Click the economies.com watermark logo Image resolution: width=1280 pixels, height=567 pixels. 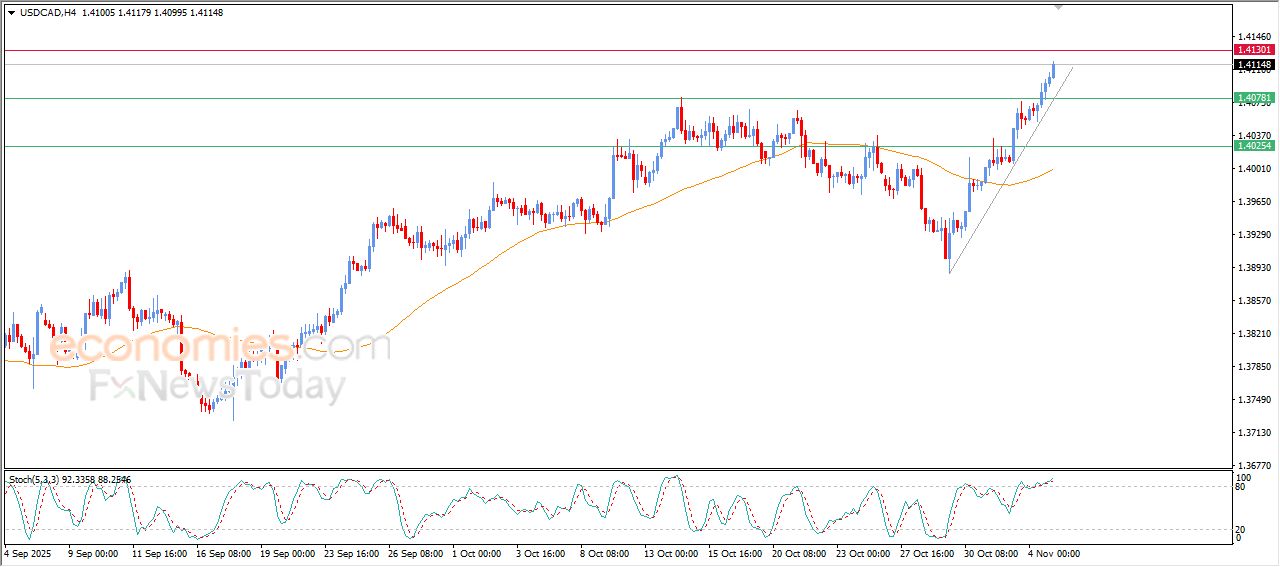coord(220,347)
